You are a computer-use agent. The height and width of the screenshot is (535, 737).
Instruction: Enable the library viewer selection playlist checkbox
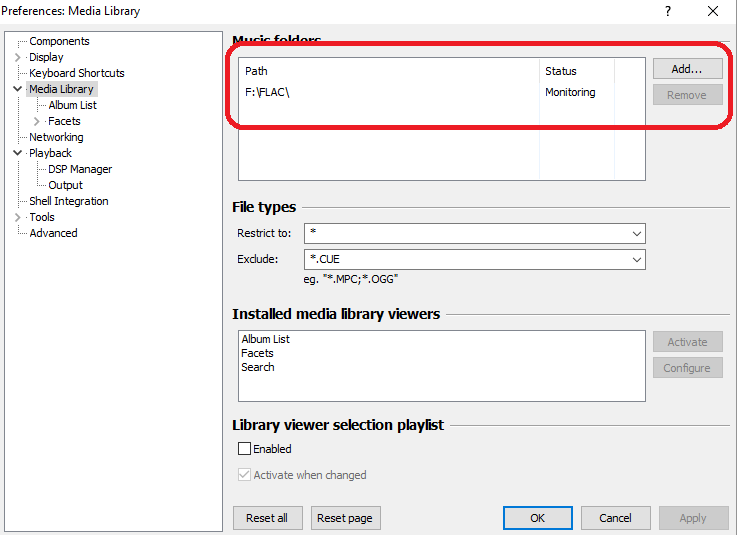tap(245, 449)
